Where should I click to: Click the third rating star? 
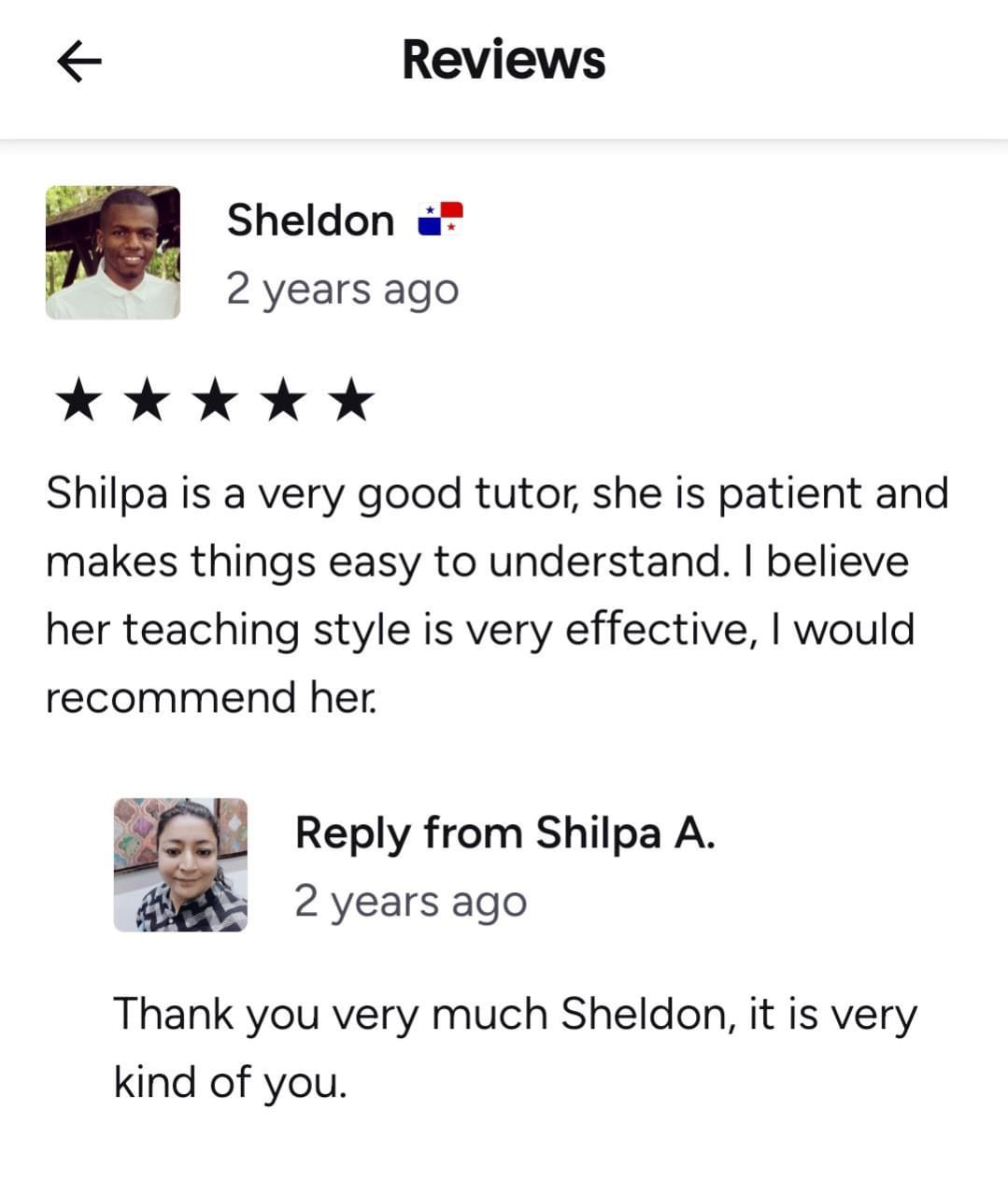point(215,400)
